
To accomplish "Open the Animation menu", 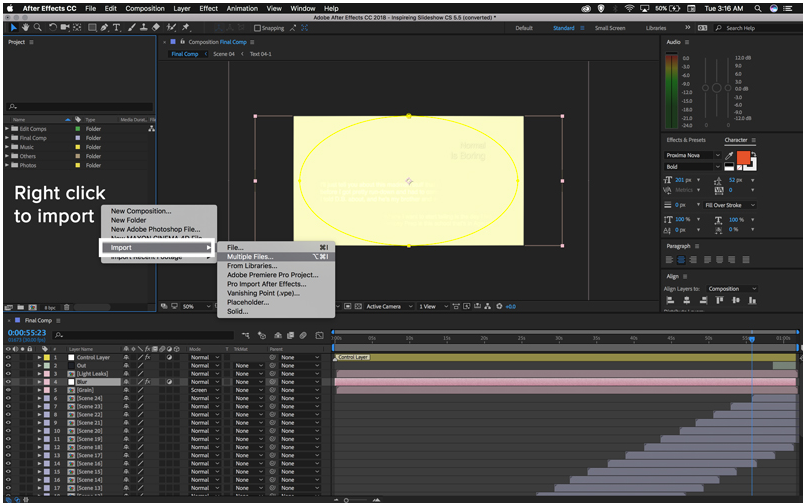I will pyautogui.click(x=241, y=8).
